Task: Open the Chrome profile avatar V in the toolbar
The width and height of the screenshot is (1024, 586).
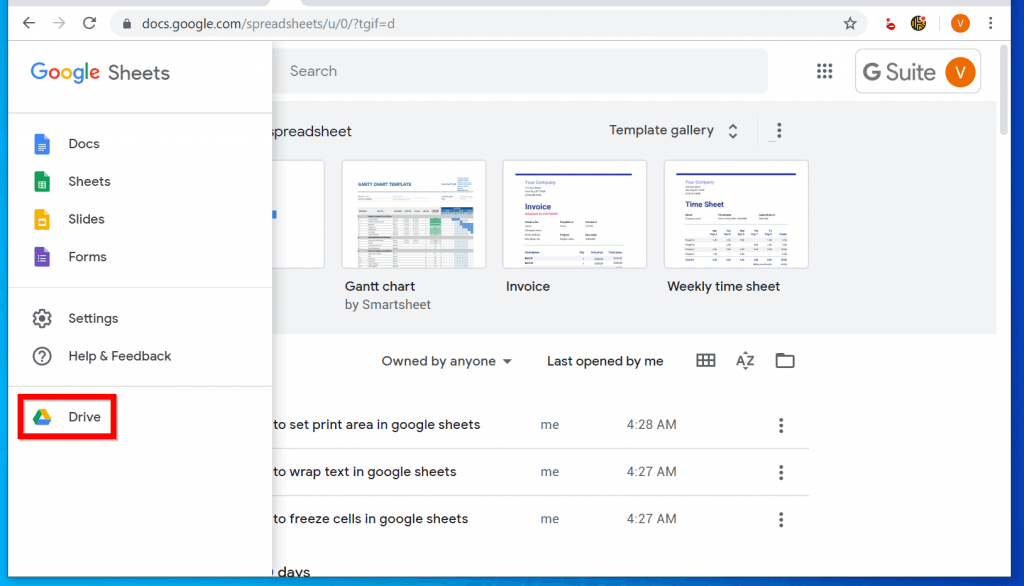Action: coord(960,24)
